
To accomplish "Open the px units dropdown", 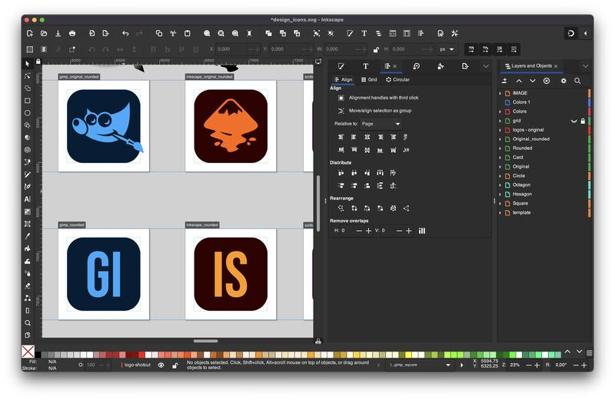I will (446, 49).
